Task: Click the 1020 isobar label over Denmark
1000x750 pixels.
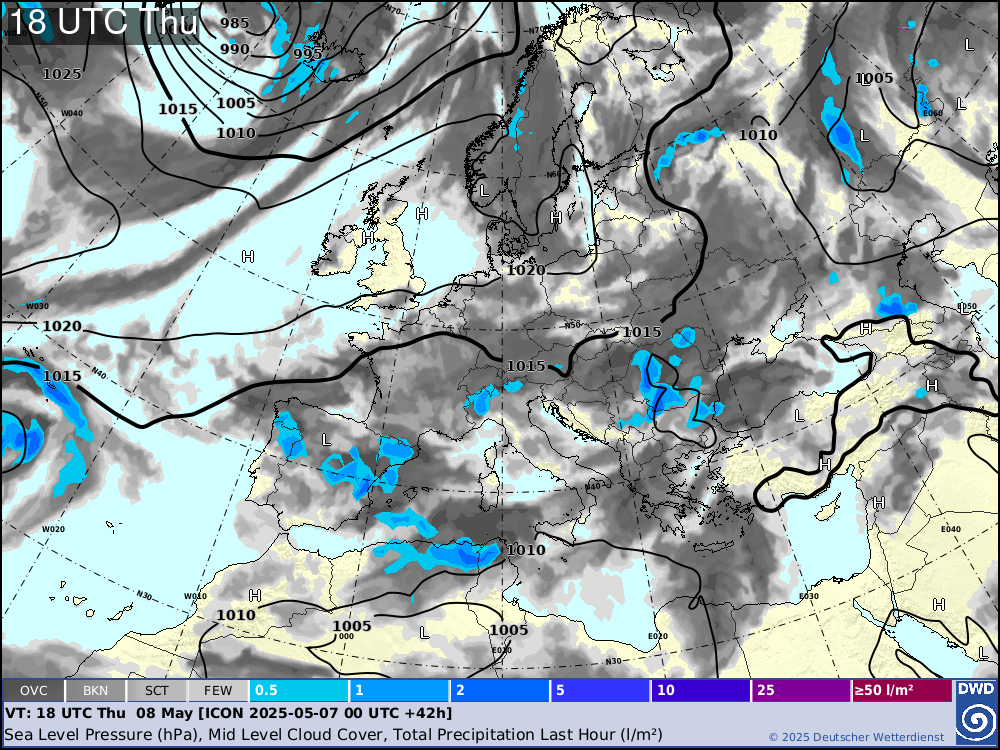Action: pyautogui.click(x=526, y=270)
